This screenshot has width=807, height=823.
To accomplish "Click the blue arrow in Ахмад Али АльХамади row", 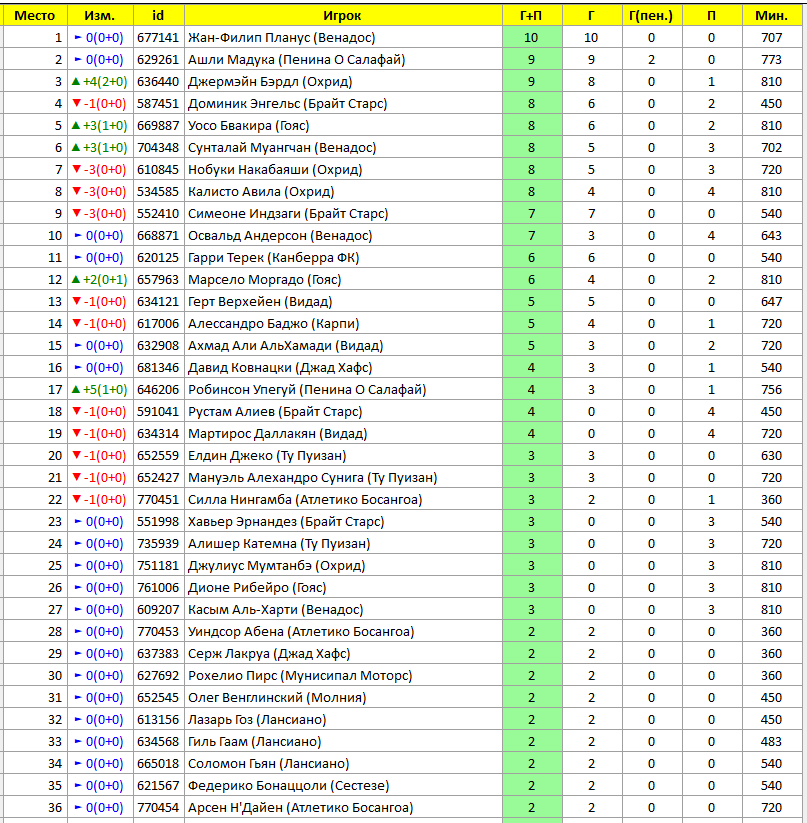I will pos(78,346).
